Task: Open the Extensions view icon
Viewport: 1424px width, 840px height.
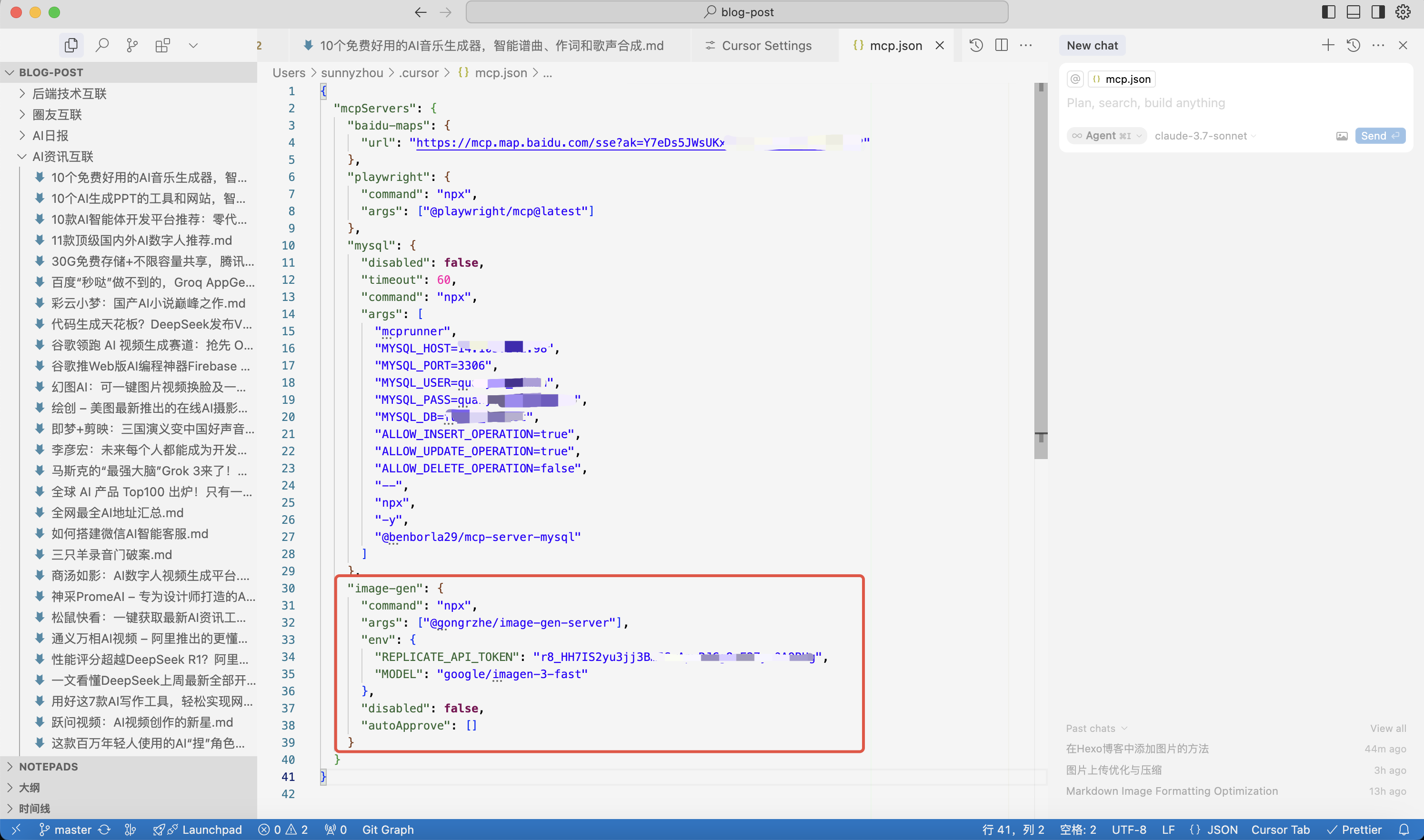Action: pos(162,45)
